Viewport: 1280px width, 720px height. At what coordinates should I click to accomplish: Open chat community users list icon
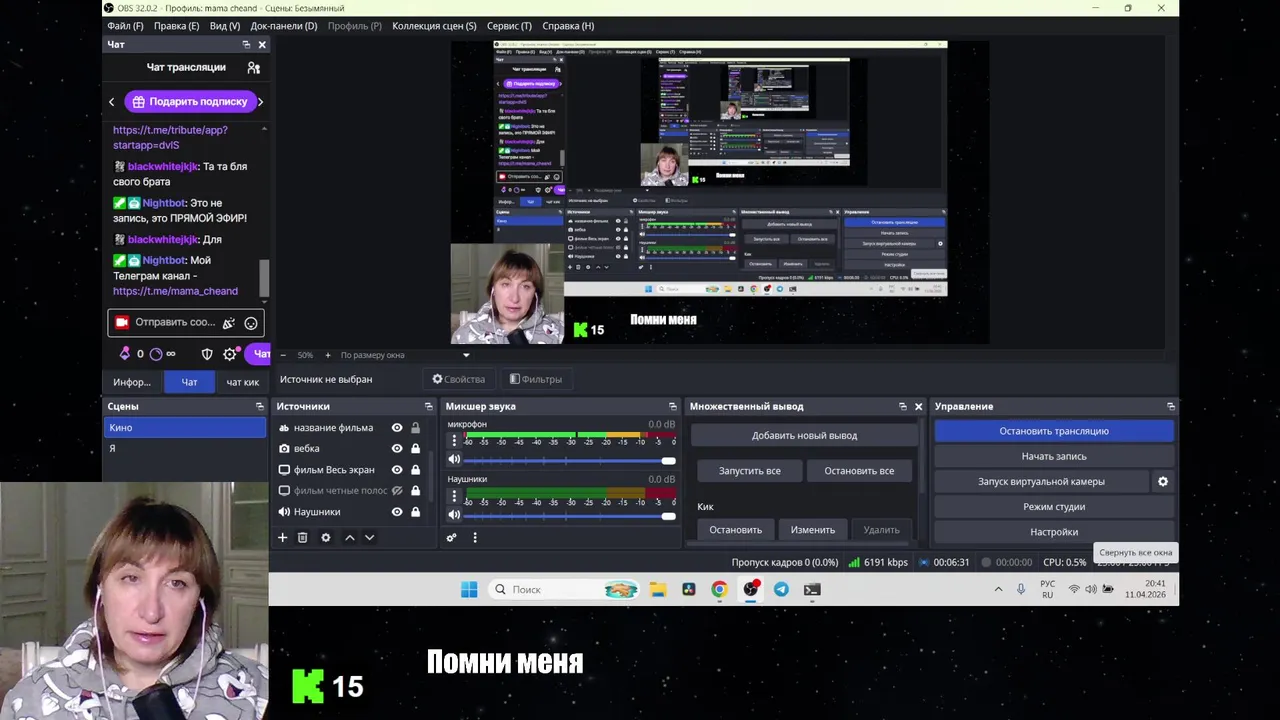click(253, 67)
